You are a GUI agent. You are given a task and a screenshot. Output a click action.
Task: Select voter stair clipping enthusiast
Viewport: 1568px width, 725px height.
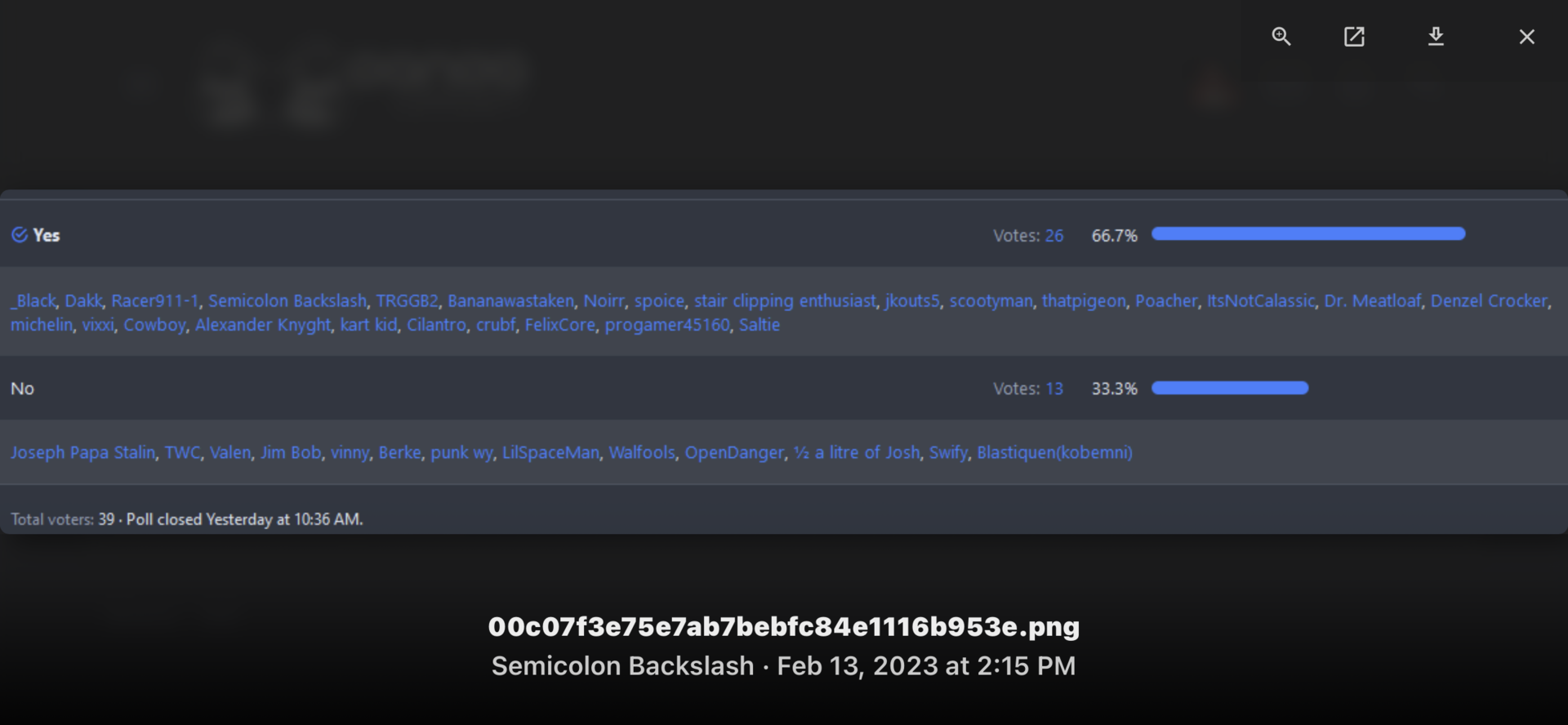[x=784, y=301]
